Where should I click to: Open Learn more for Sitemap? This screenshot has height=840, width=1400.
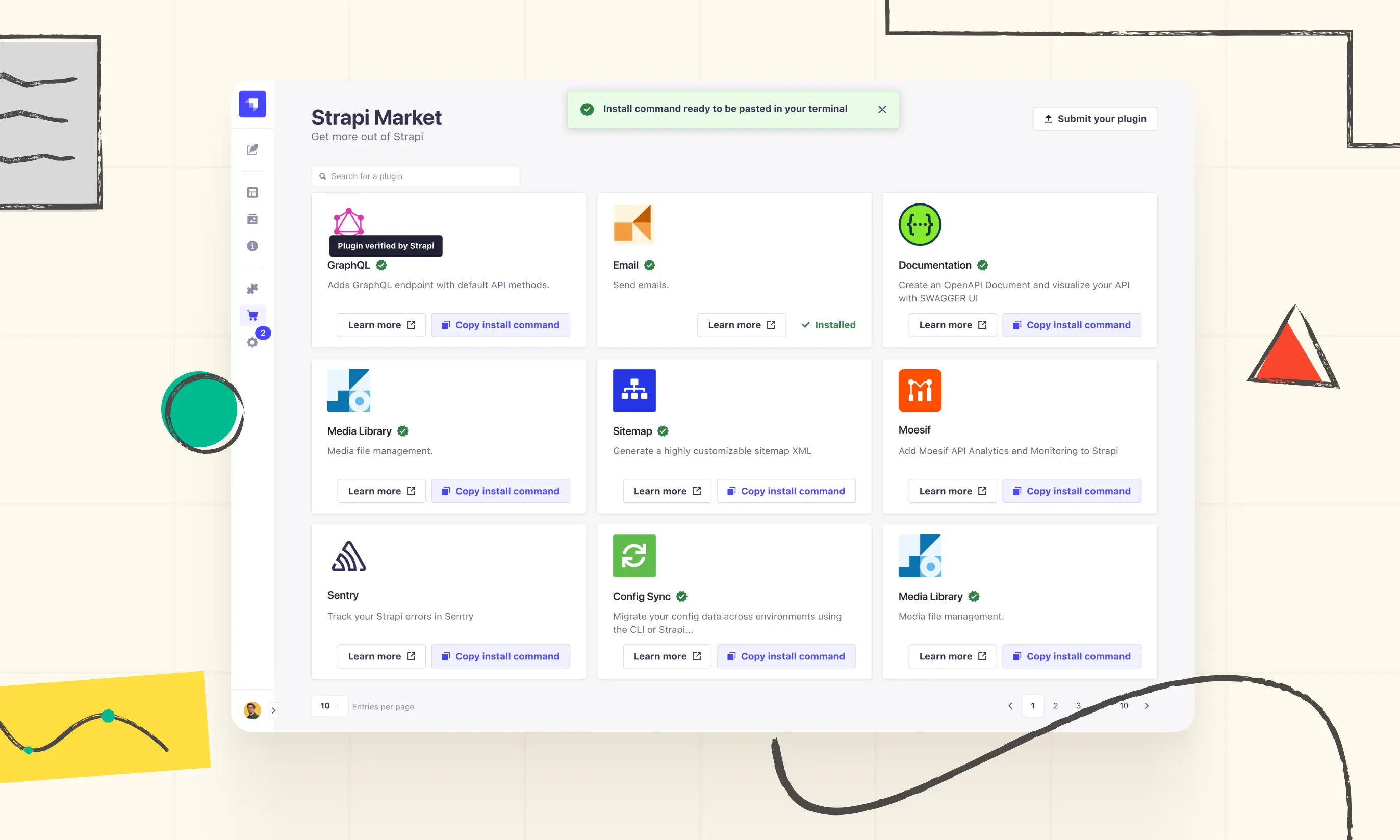tap(667, 491)
